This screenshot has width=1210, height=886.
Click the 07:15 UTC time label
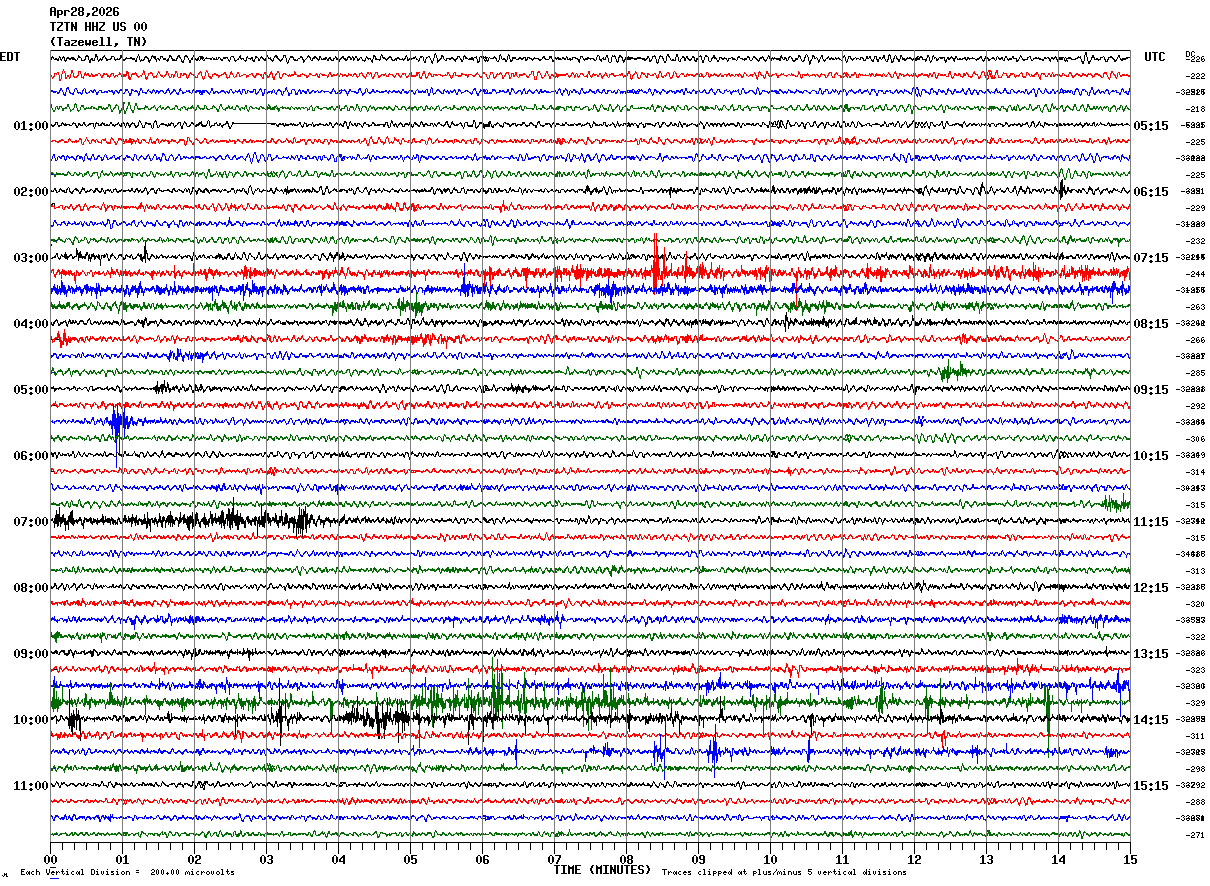(x=1151, y=258)
